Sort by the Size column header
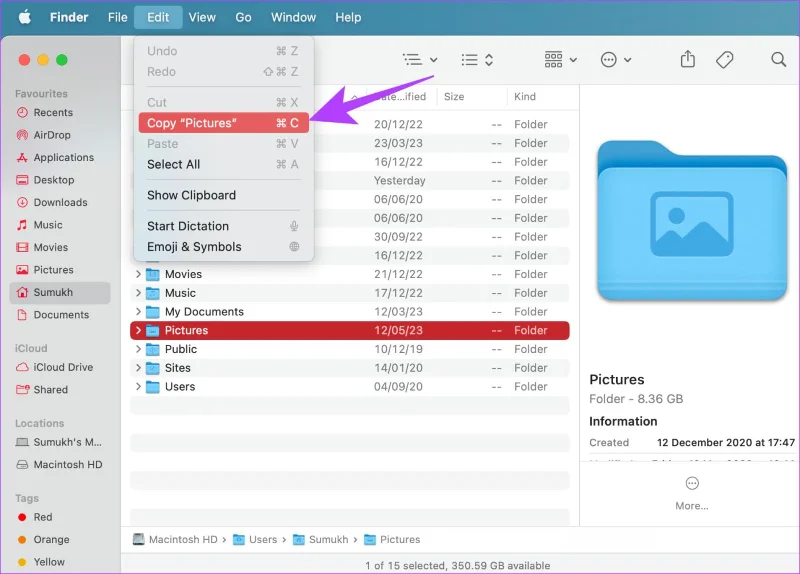Viewport: 800px width, 574px height. tap(454, 96)
